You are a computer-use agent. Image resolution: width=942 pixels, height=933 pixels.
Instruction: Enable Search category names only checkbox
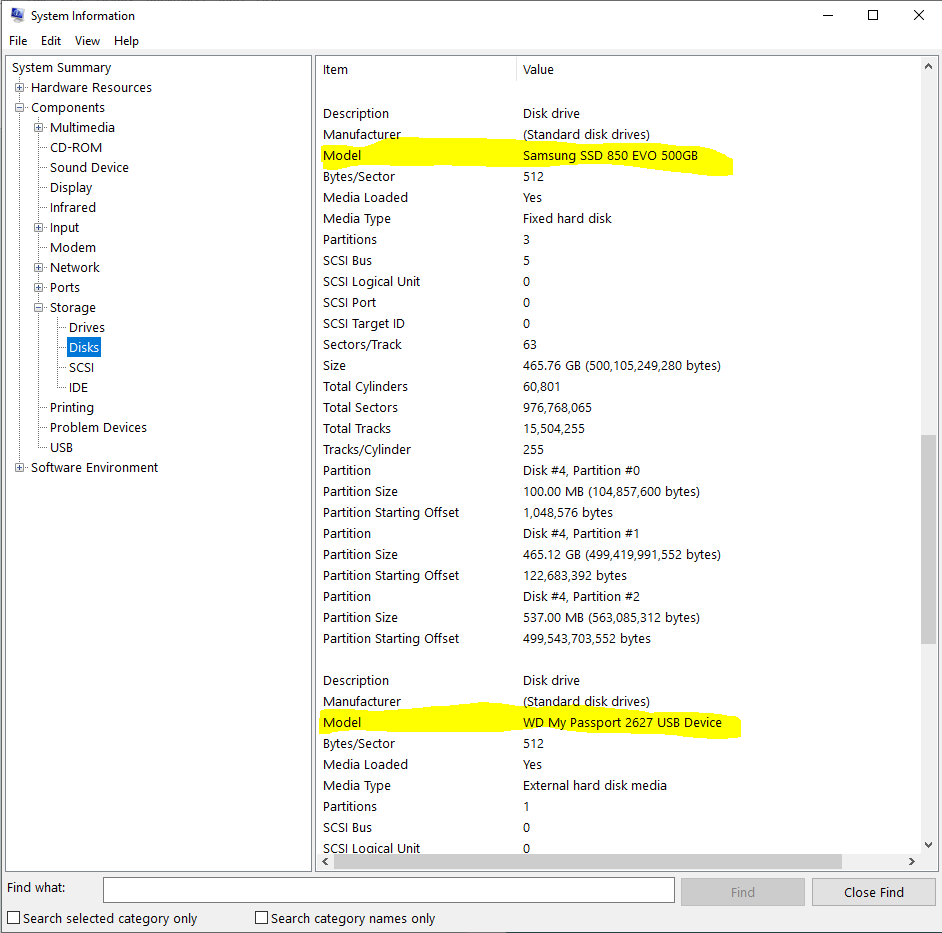(x=261, y=918)
